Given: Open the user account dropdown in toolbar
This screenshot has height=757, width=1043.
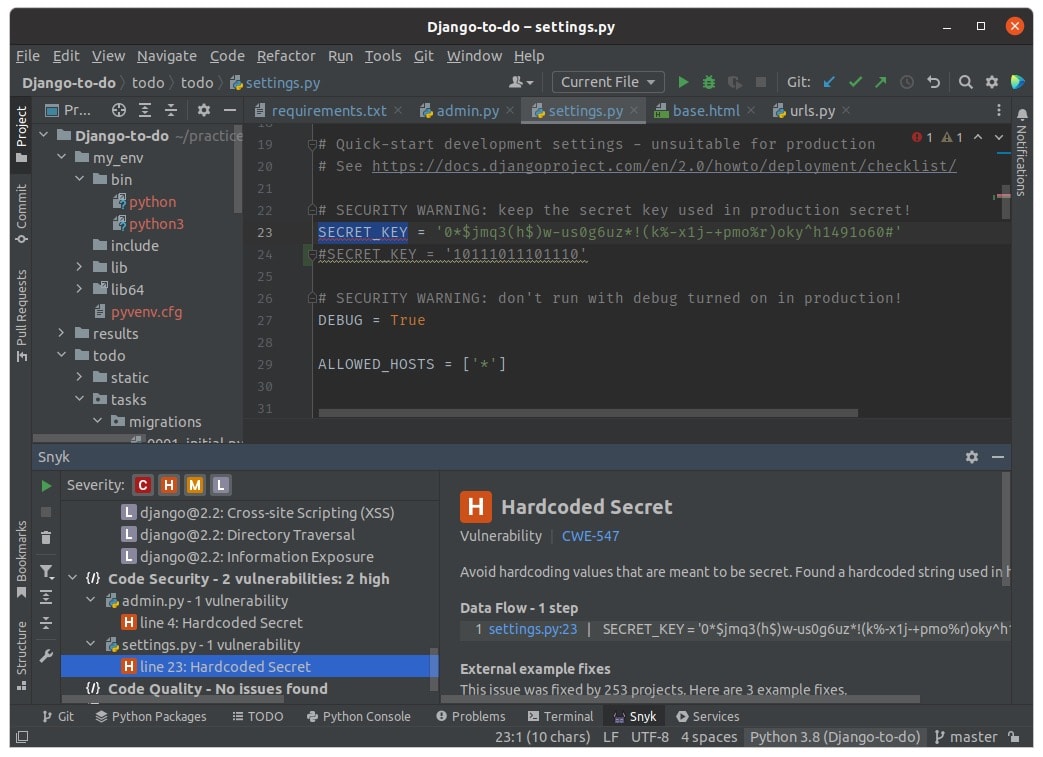Looking at the screenshot, I should pyautogui.click(x=521, y=82).
